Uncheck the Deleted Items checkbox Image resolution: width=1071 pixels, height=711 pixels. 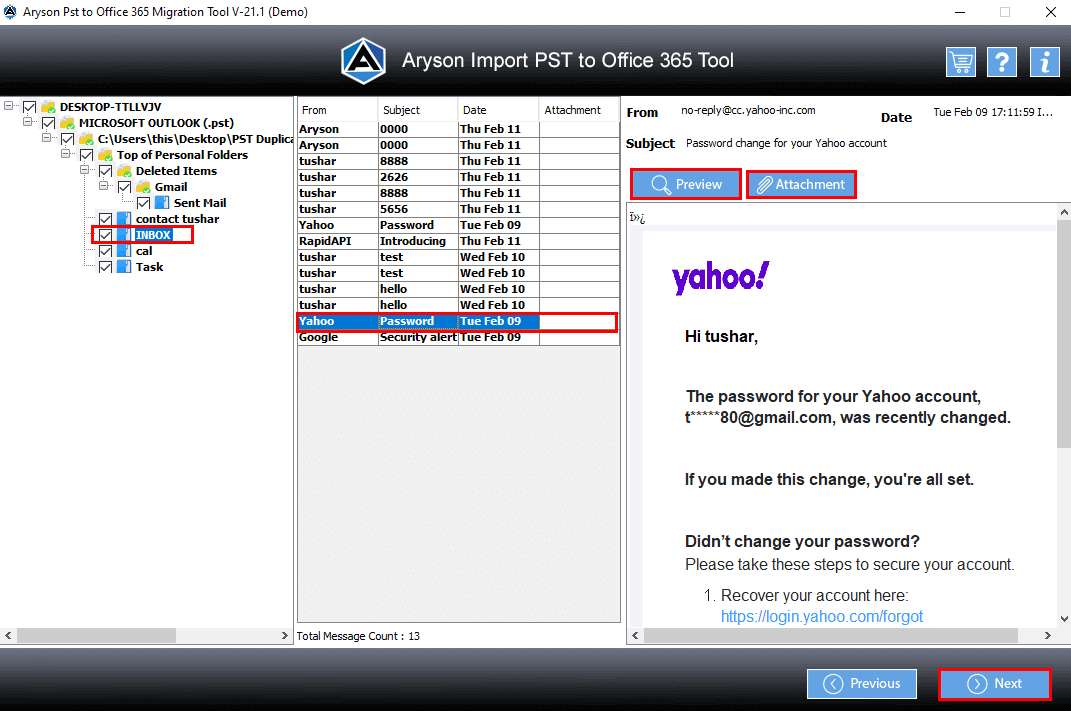pyautogui.click(x=106, y=171)
